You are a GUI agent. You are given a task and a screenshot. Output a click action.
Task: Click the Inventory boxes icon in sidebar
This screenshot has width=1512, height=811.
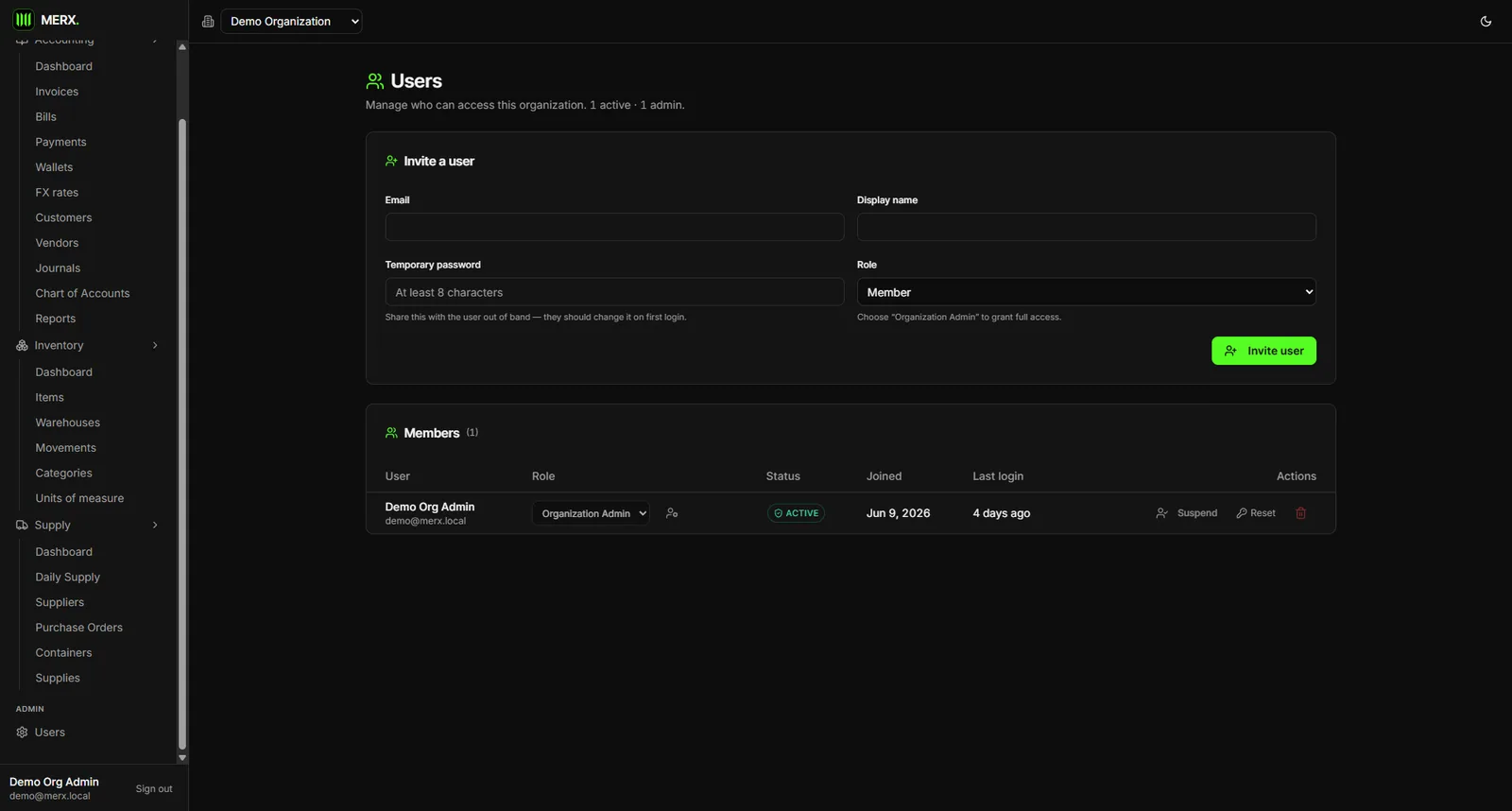pos(22,346)
